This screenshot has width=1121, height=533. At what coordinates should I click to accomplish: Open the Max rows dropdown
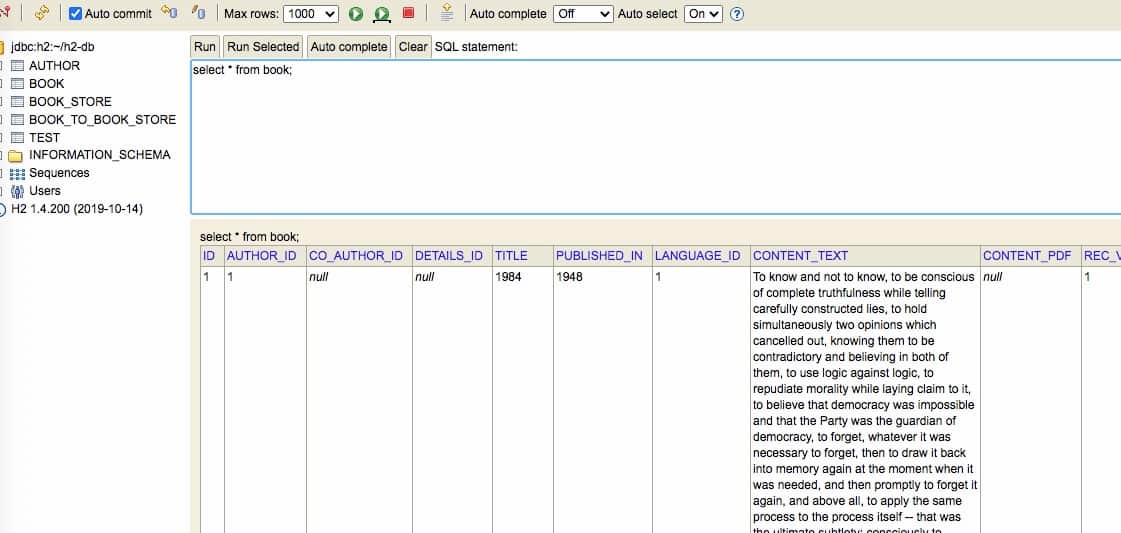[x=311, y=14]
